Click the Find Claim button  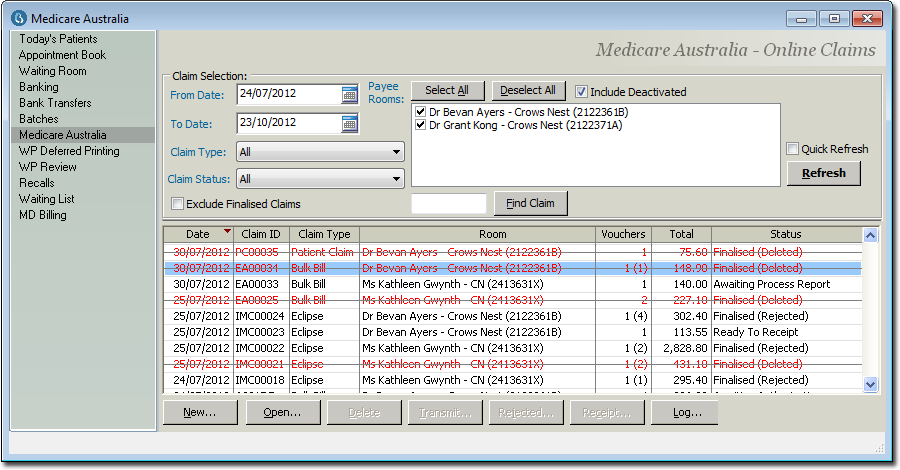pos(530,204)
